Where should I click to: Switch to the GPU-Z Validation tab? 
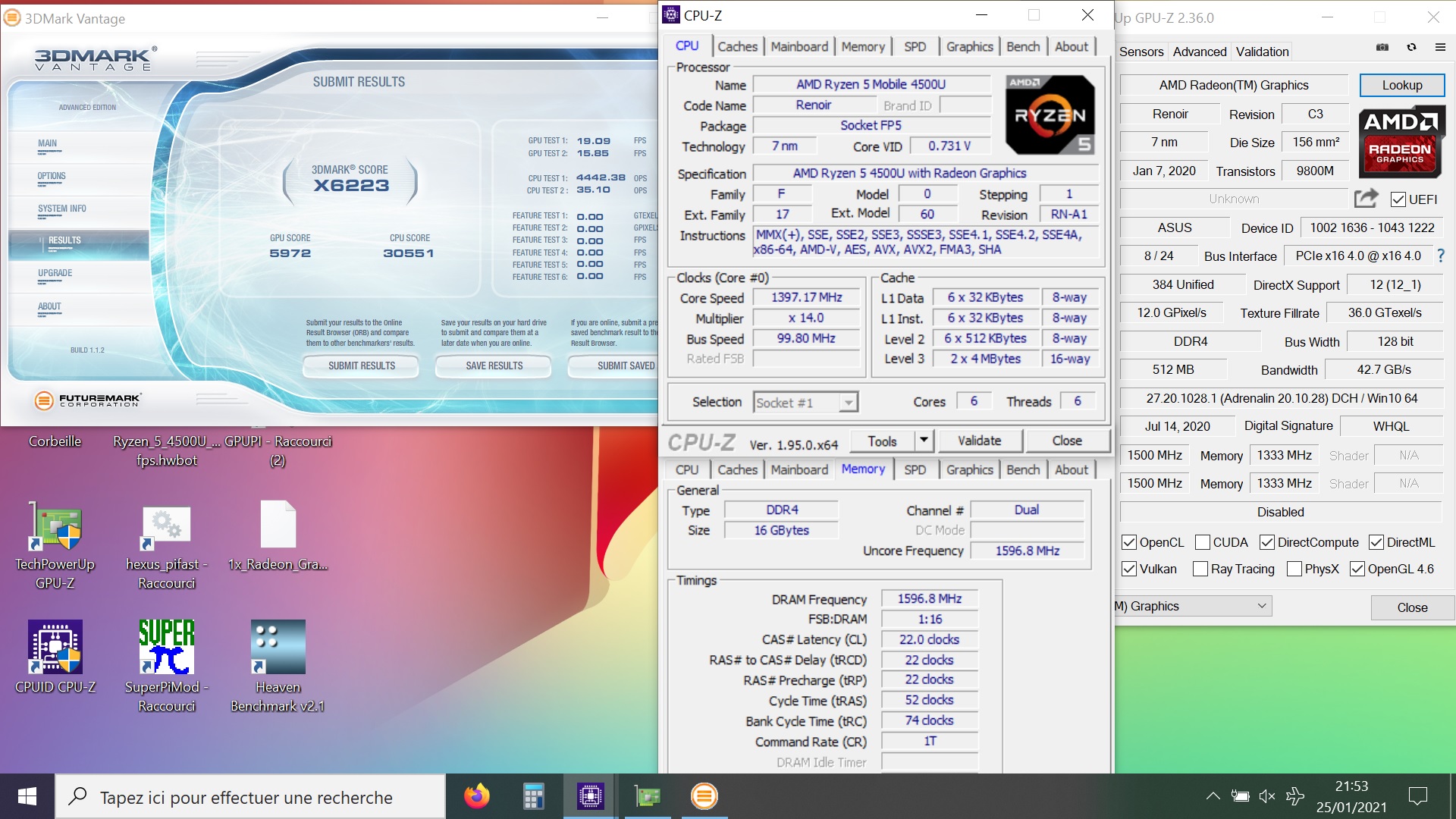pos(1262,52)
